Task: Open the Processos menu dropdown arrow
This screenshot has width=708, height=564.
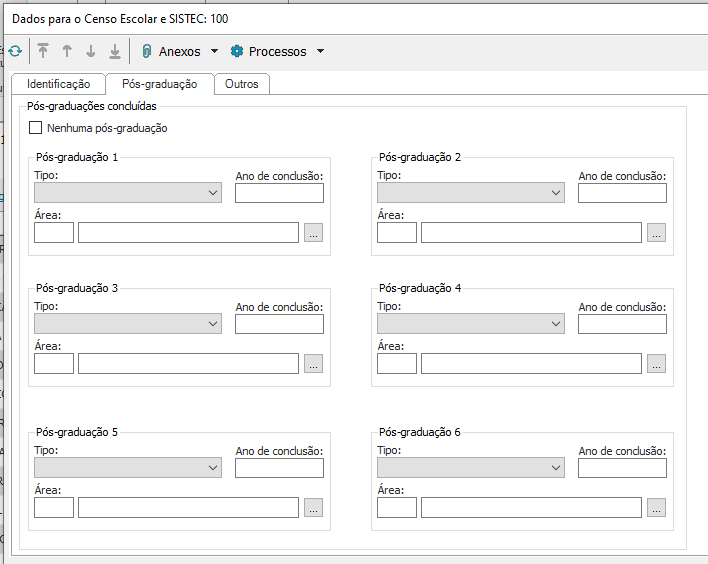Action: (320, 51)
